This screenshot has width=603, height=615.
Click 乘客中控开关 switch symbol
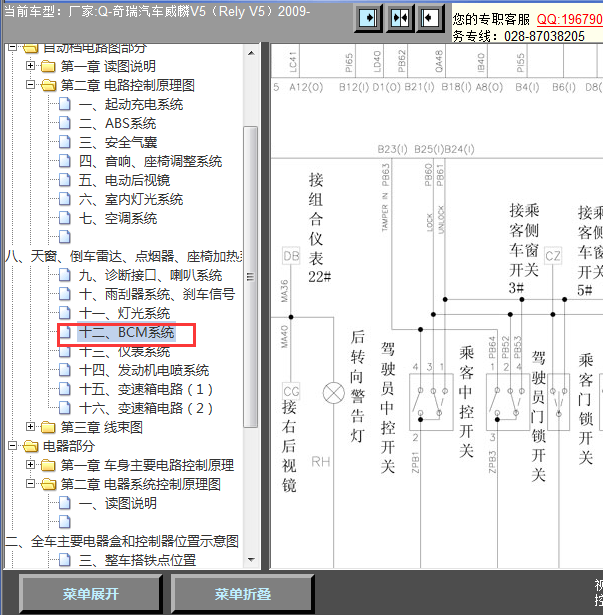[x=508, y=402]
